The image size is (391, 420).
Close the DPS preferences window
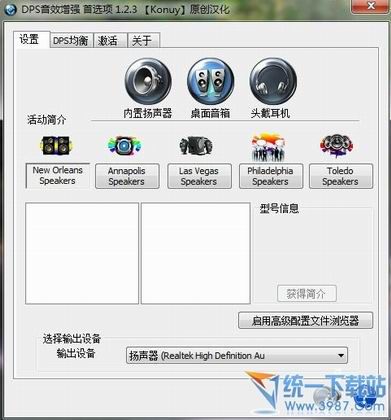point(371,6)
